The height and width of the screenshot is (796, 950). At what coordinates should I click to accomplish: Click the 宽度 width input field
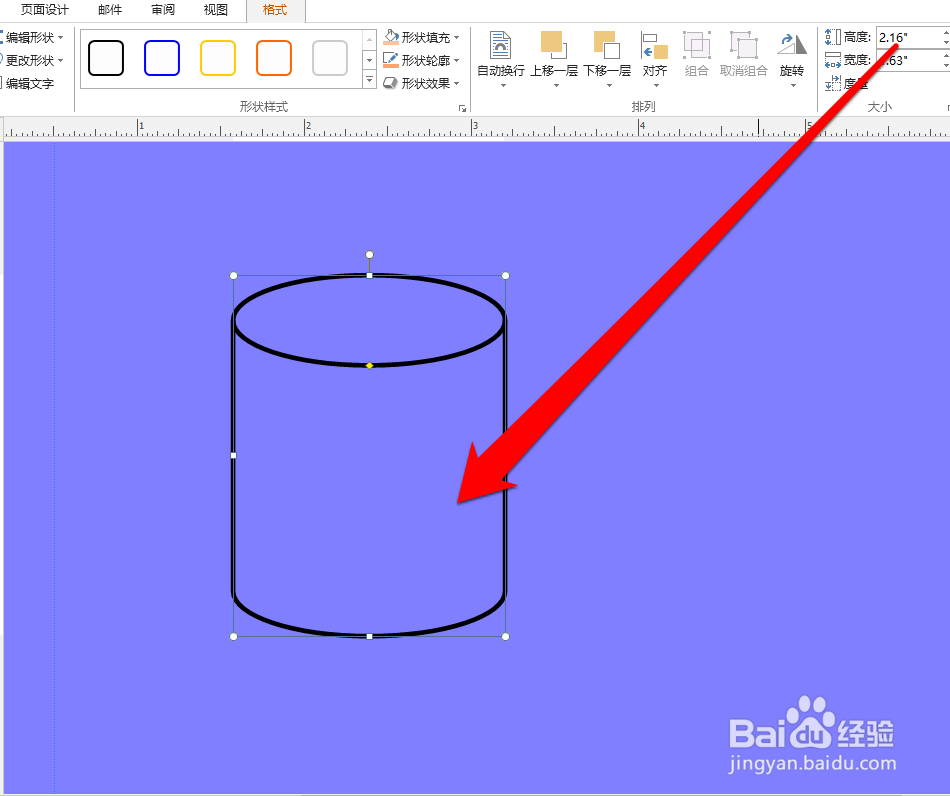pyautogui.click(x=910, y=60)
